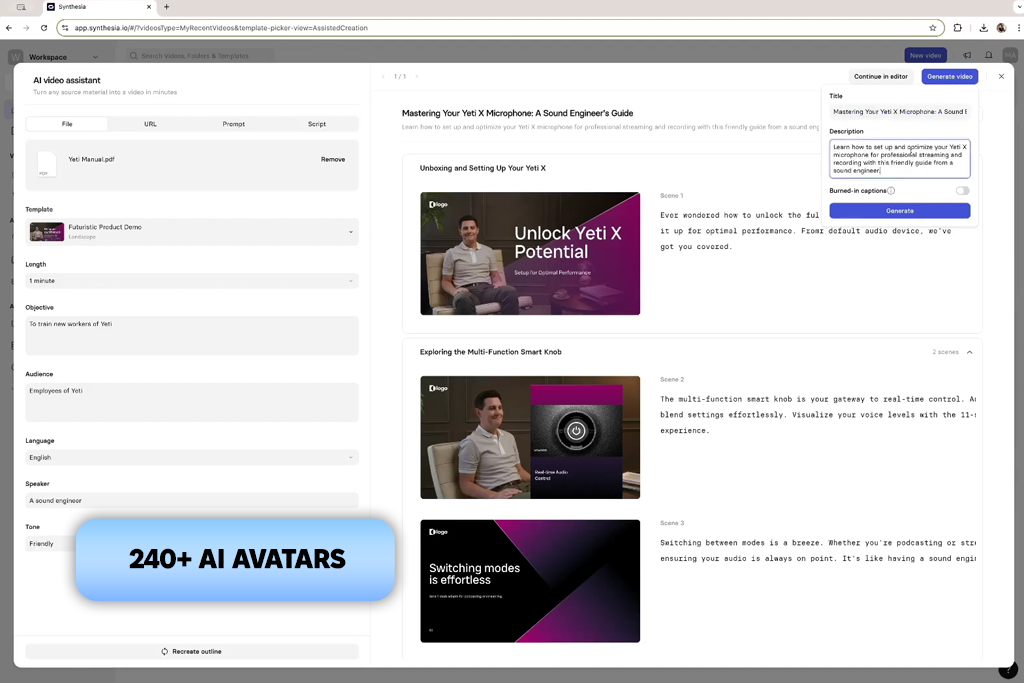Image resolution: width=1024 pixels, height=683 pixels.
Task: Open notifications bell icon
Action: [989, 56]
